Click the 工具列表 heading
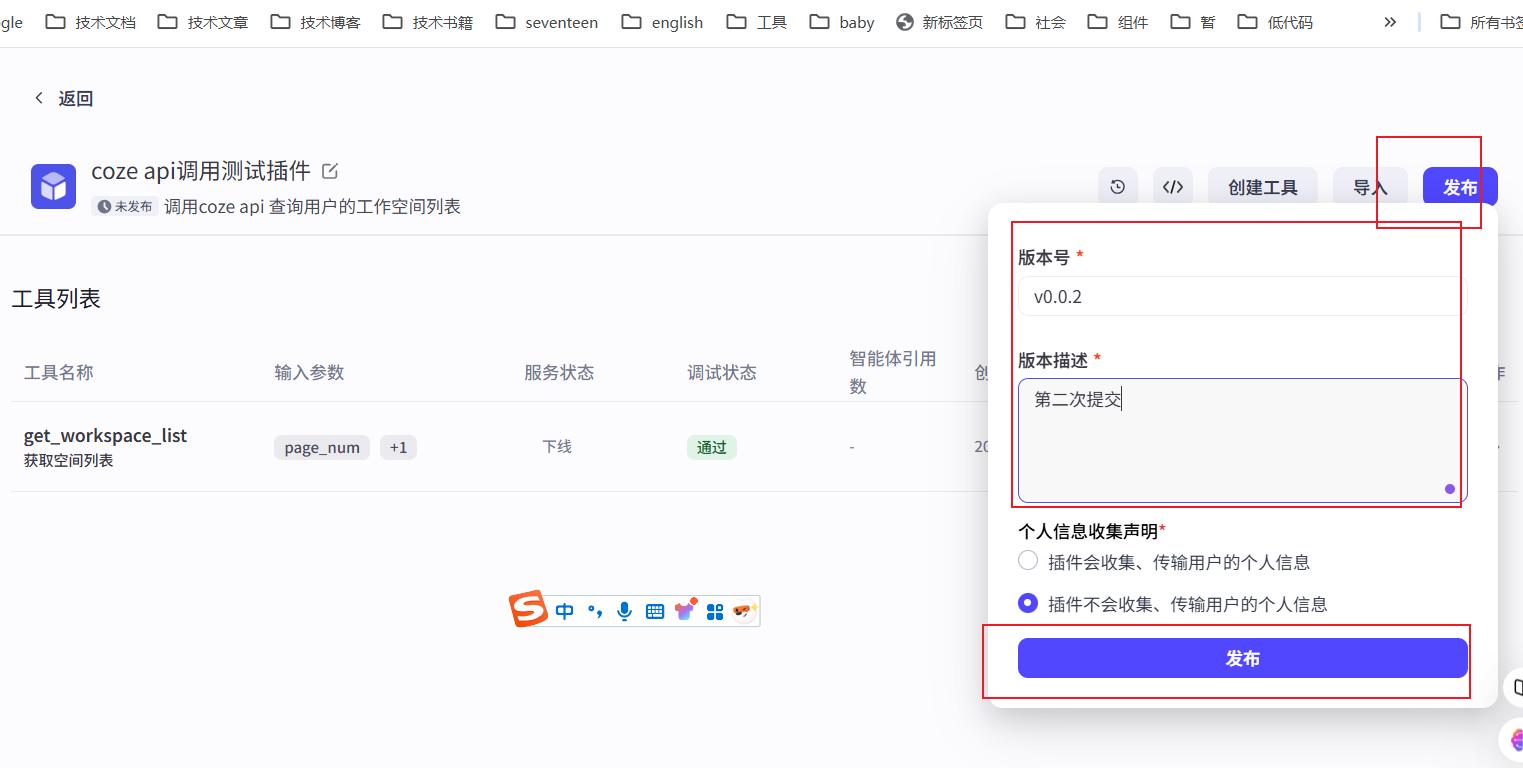 (x=56, y=298)
